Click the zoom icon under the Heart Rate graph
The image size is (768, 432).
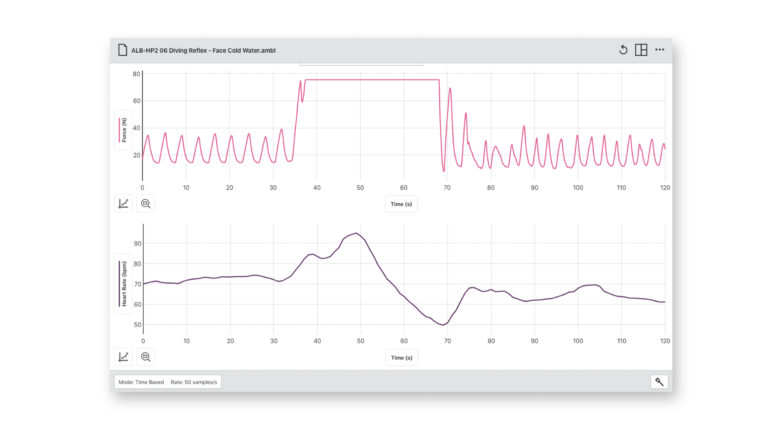point(146,357)
